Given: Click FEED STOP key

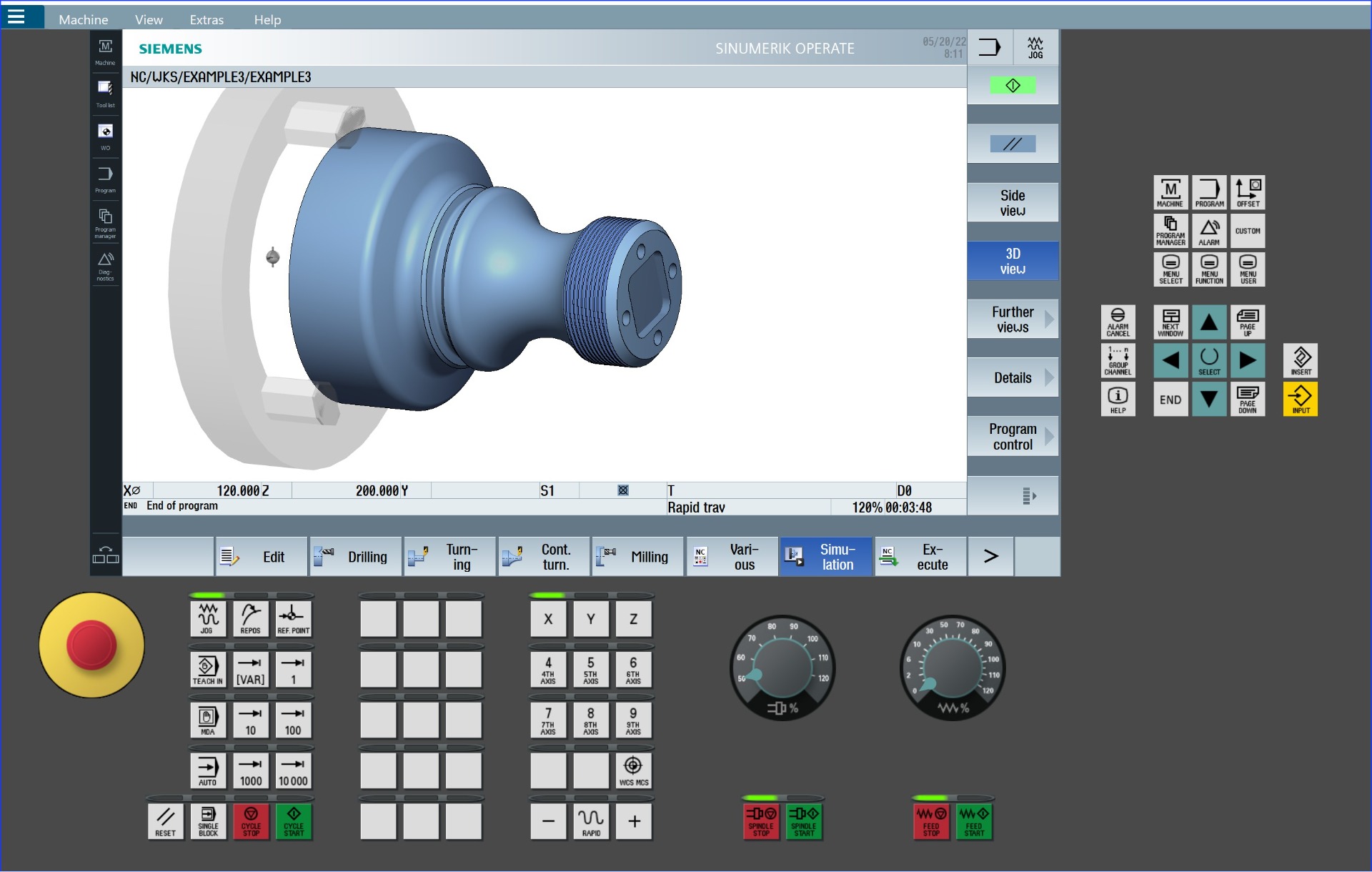Looking at the screenshot, I should [931, 822].
